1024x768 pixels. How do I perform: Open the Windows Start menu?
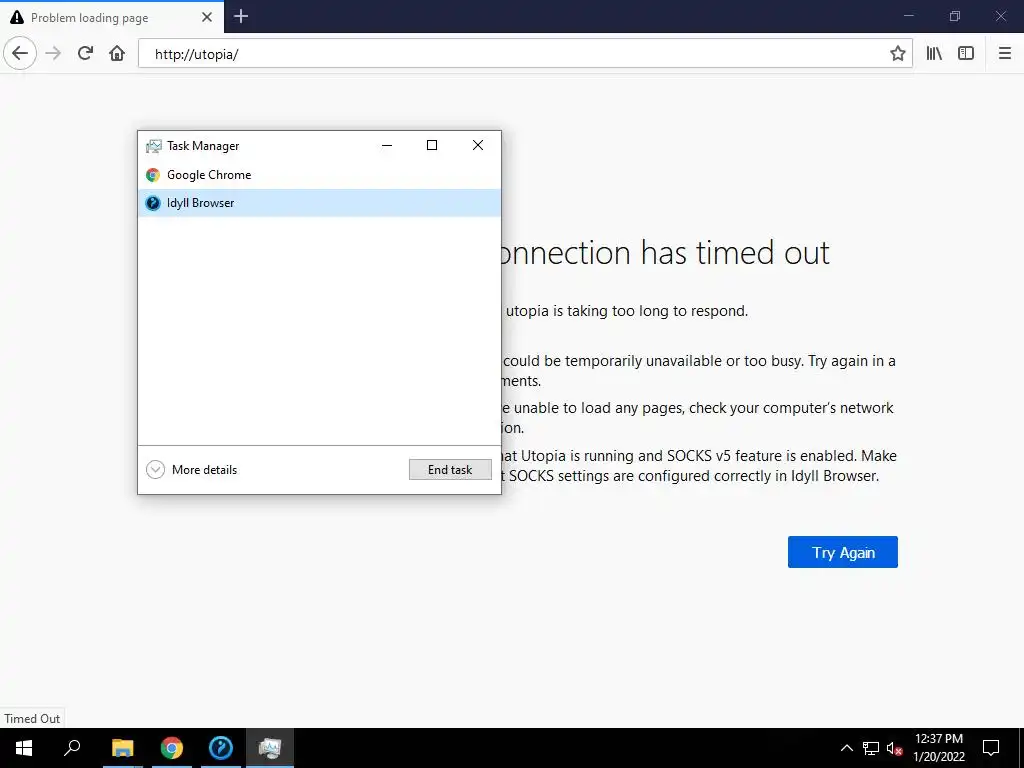coord(24,748)
